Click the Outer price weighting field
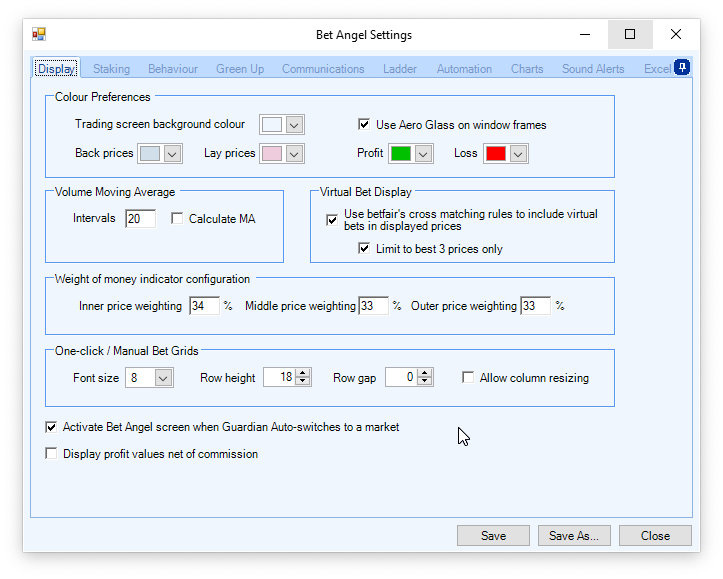This screenshot has height=579, width=723. 535,306
